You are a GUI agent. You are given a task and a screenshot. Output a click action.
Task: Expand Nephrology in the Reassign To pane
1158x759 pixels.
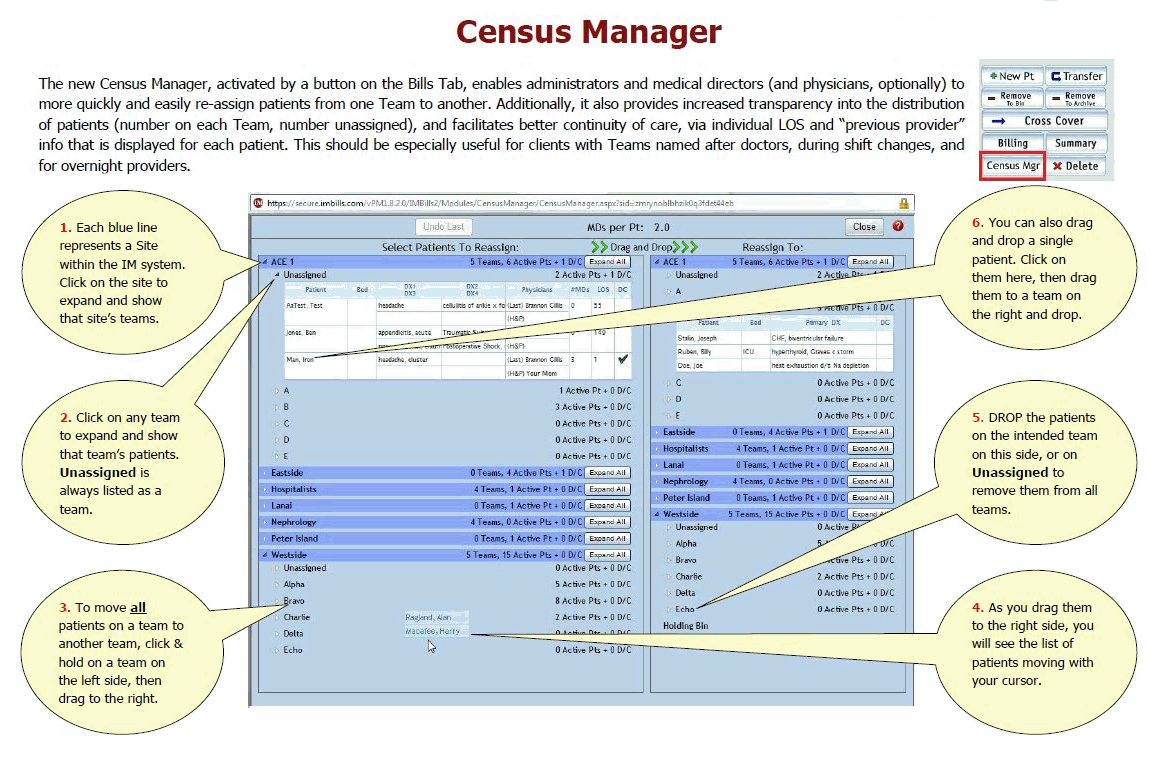coord(657,481)
